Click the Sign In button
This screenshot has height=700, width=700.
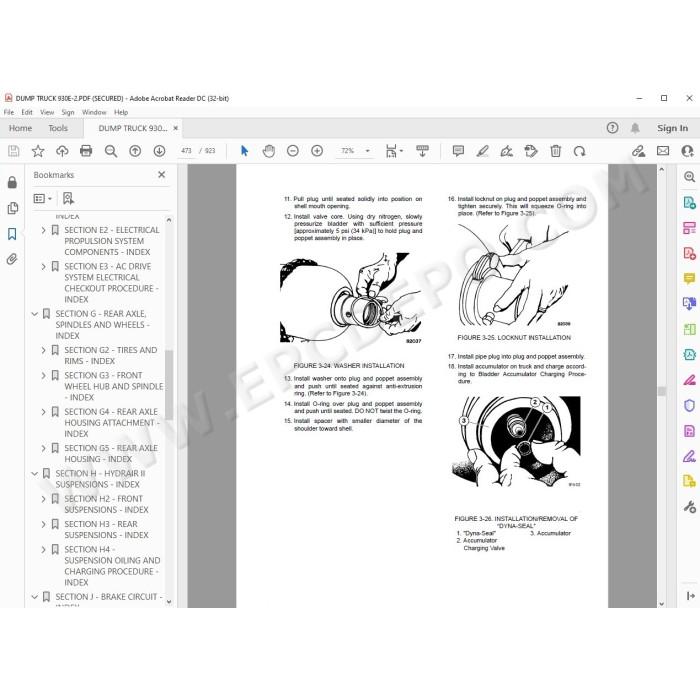672,128
